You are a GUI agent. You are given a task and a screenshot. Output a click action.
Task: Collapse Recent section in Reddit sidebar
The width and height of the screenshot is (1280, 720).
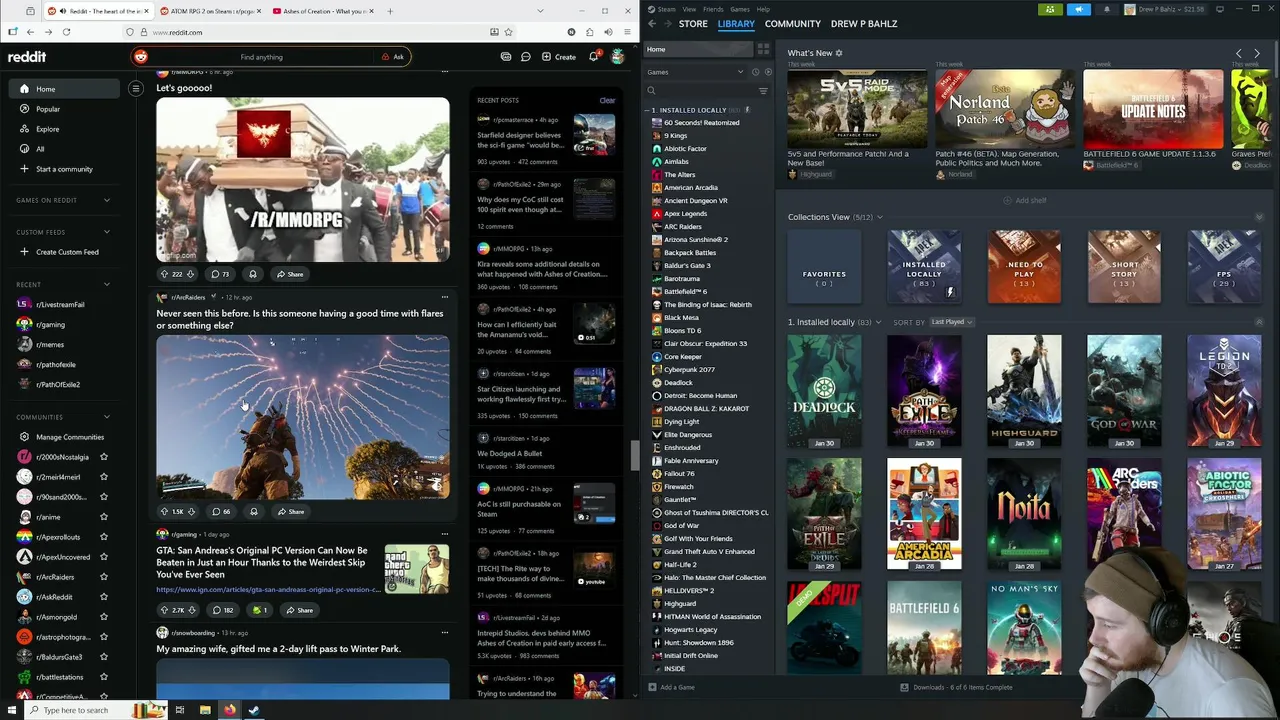click(x=107, y=284)
